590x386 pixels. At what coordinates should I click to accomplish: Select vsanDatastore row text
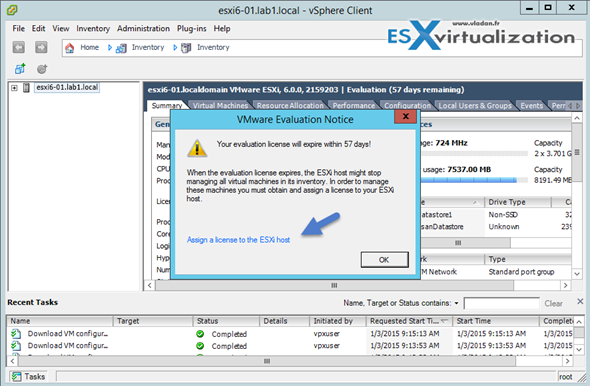(x=442, y=227)
